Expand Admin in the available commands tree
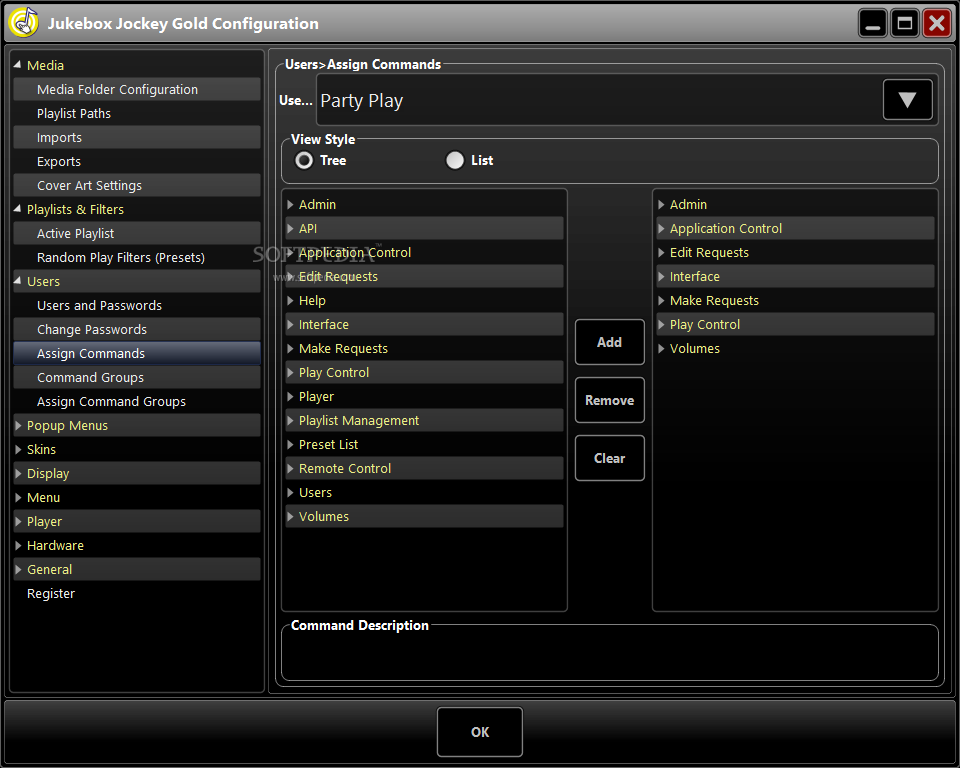960x768 pixels. click(x=290, y=205)
